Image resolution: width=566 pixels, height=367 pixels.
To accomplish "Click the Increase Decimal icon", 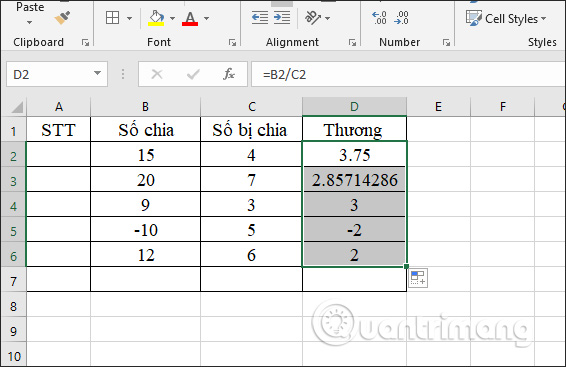I will pos(379,17).
